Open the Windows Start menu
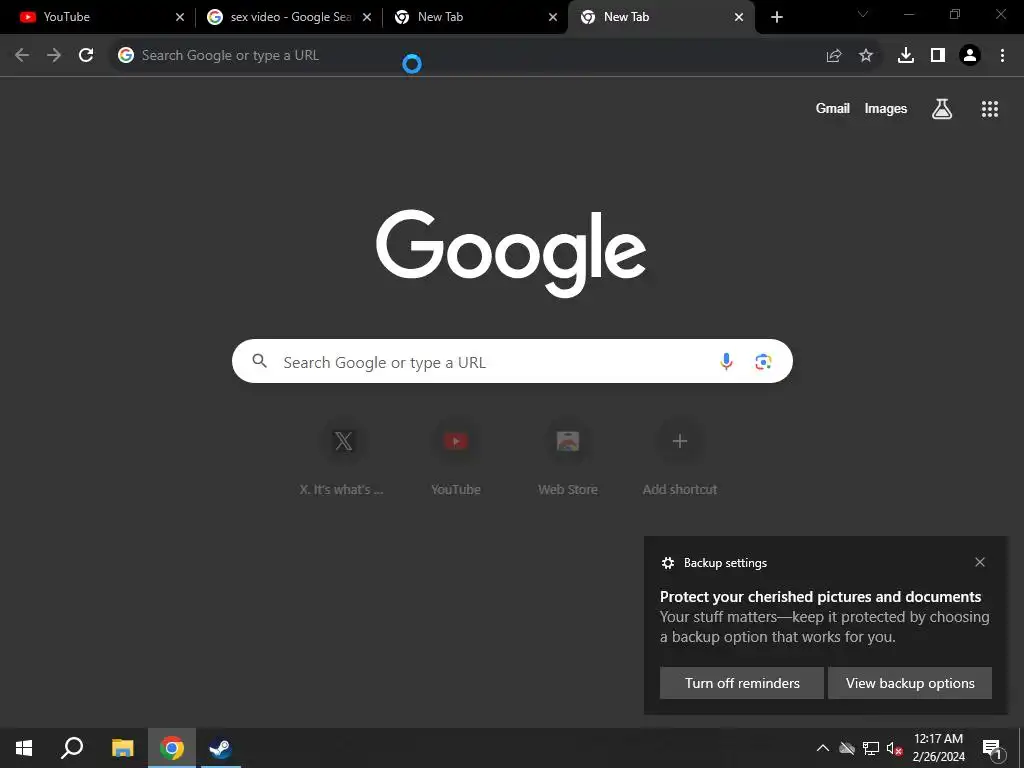The image size is (1024, 768). (x=24, y=748)
